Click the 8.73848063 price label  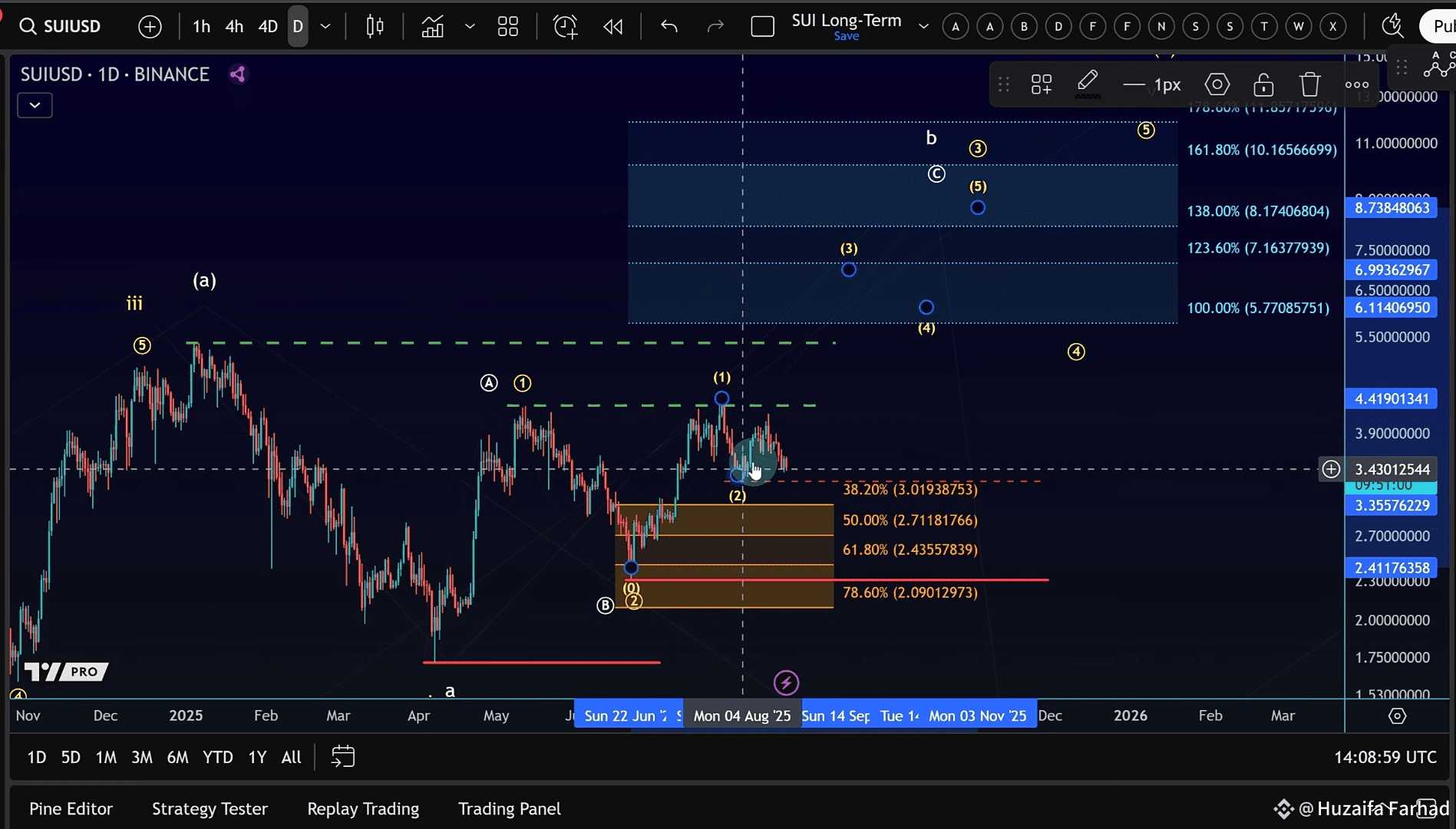click(1392, 208)
